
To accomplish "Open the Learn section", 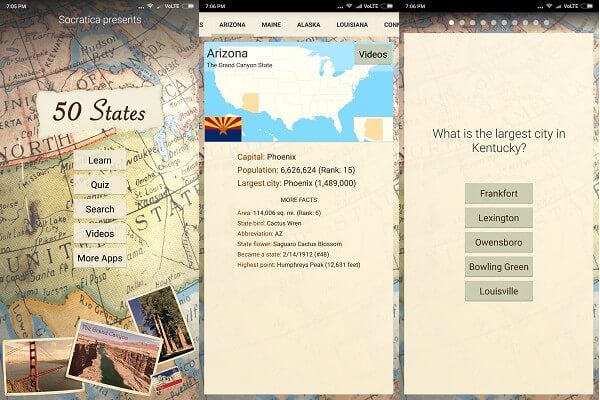I will point(99,160).
